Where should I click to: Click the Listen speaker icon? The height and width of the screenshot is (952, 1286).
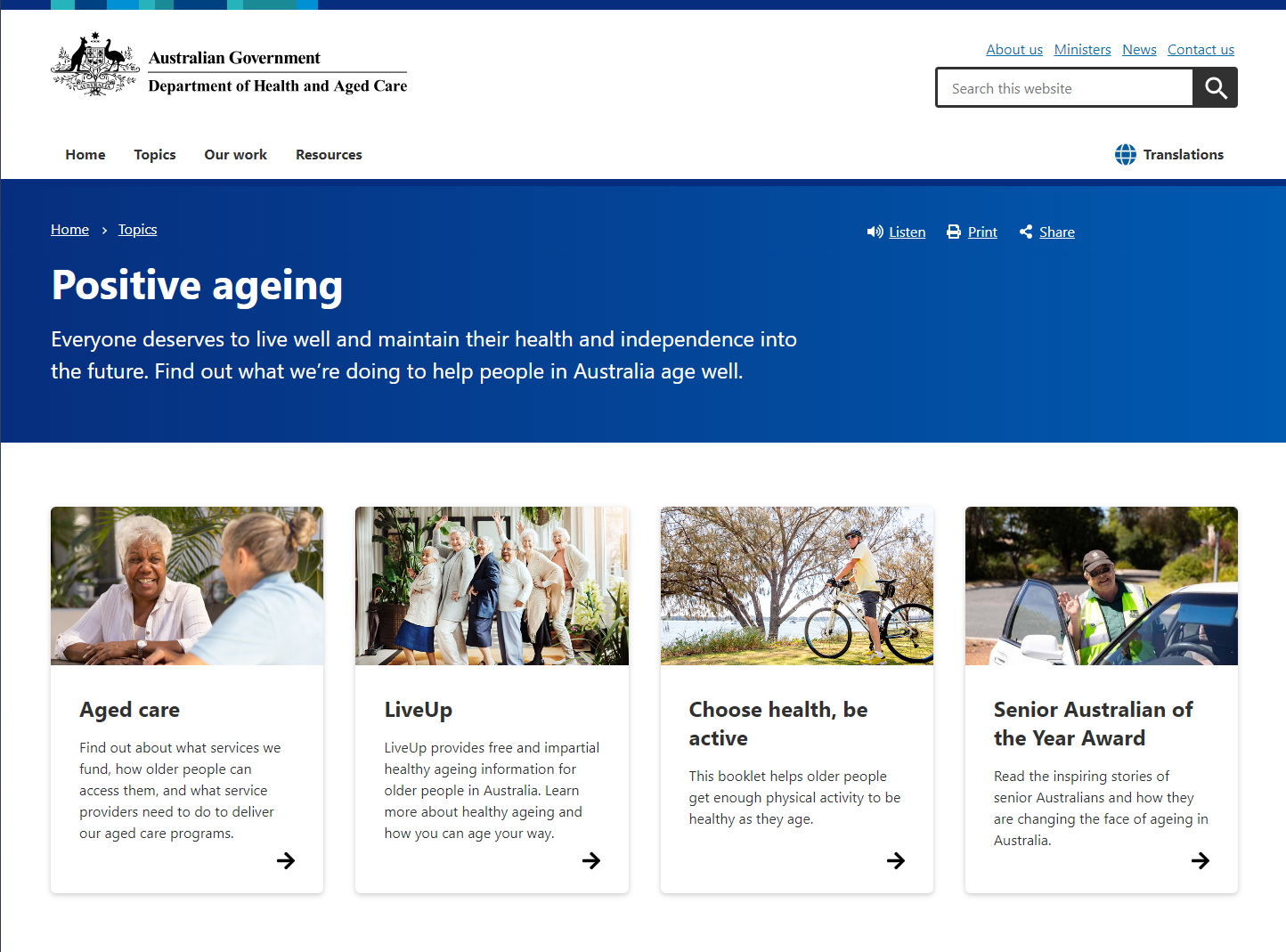[x=875, y=232]
